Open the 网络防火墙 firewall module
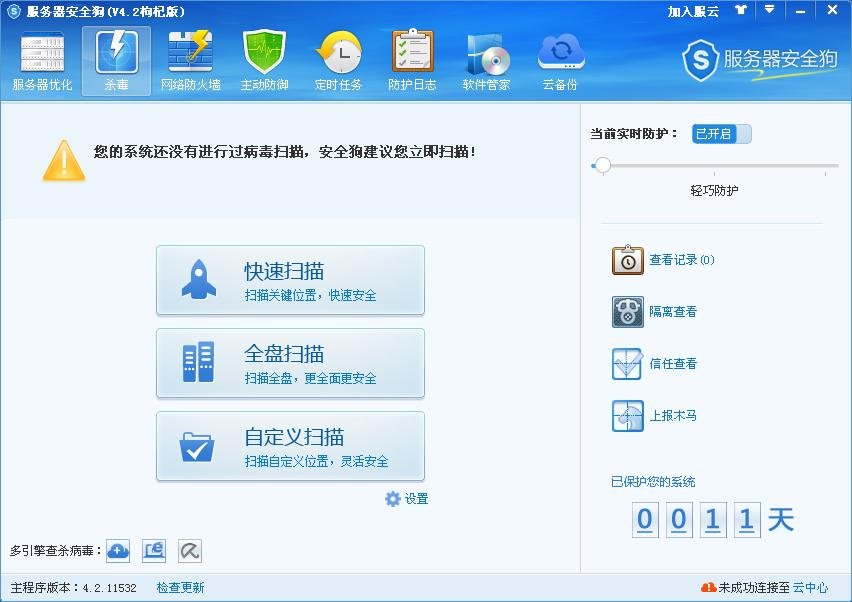This screenshot has height=602, width=852. [190, 61]
